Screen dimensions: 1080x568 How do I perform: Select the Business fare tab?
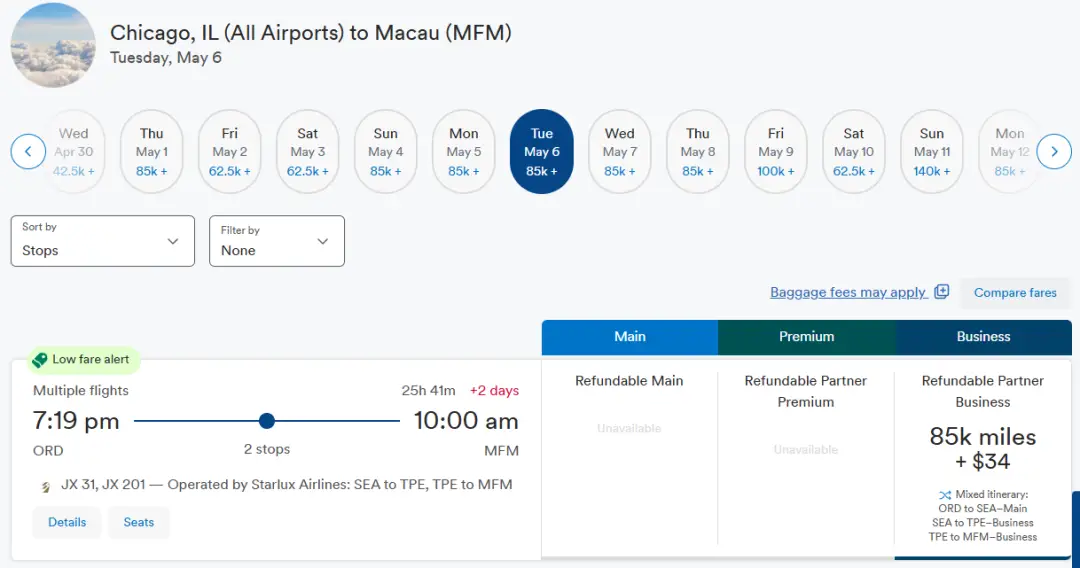[x=983, y=337]
